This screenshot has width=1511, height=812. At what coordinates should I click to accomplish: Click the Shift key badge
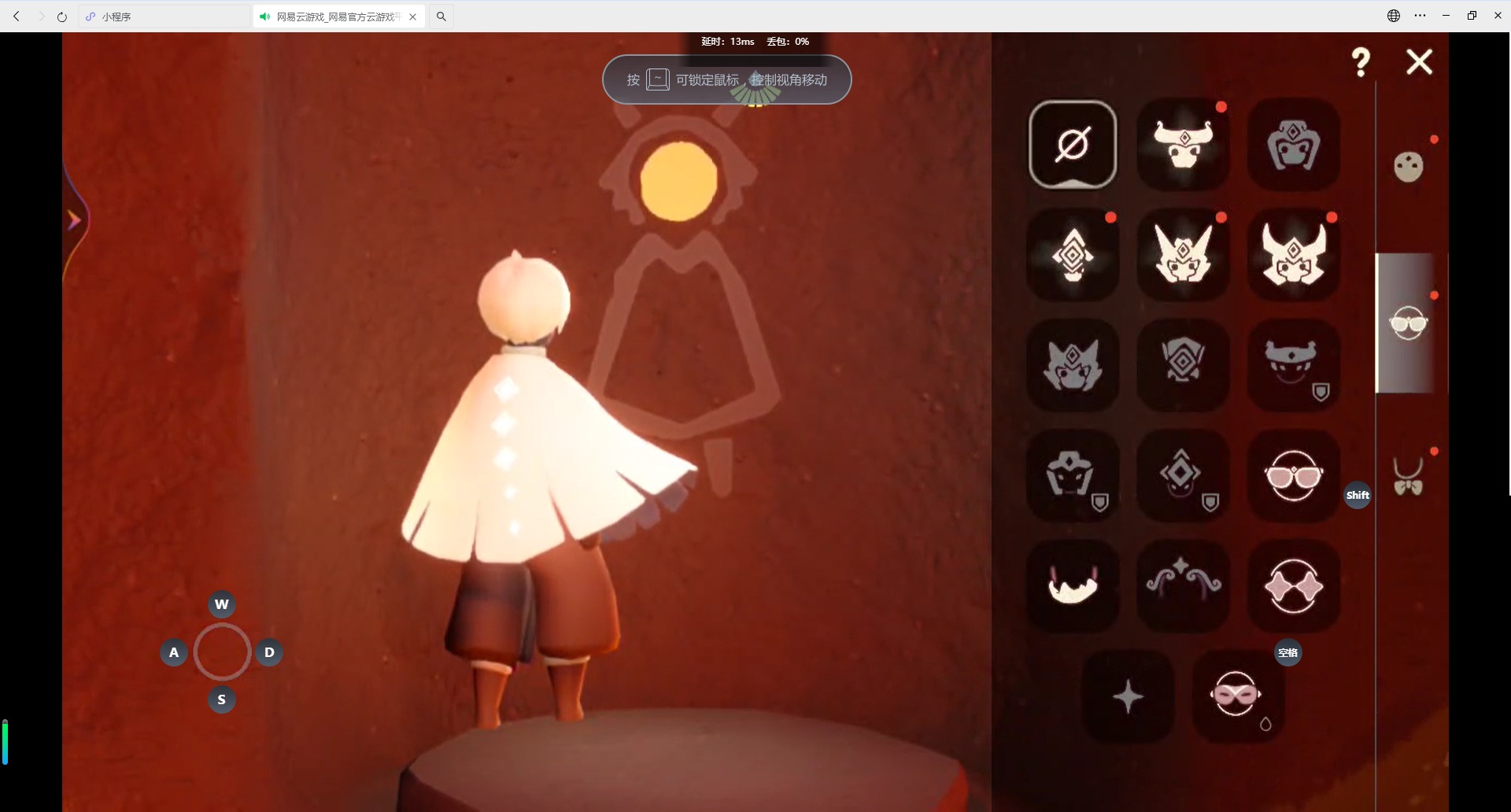1358,495
